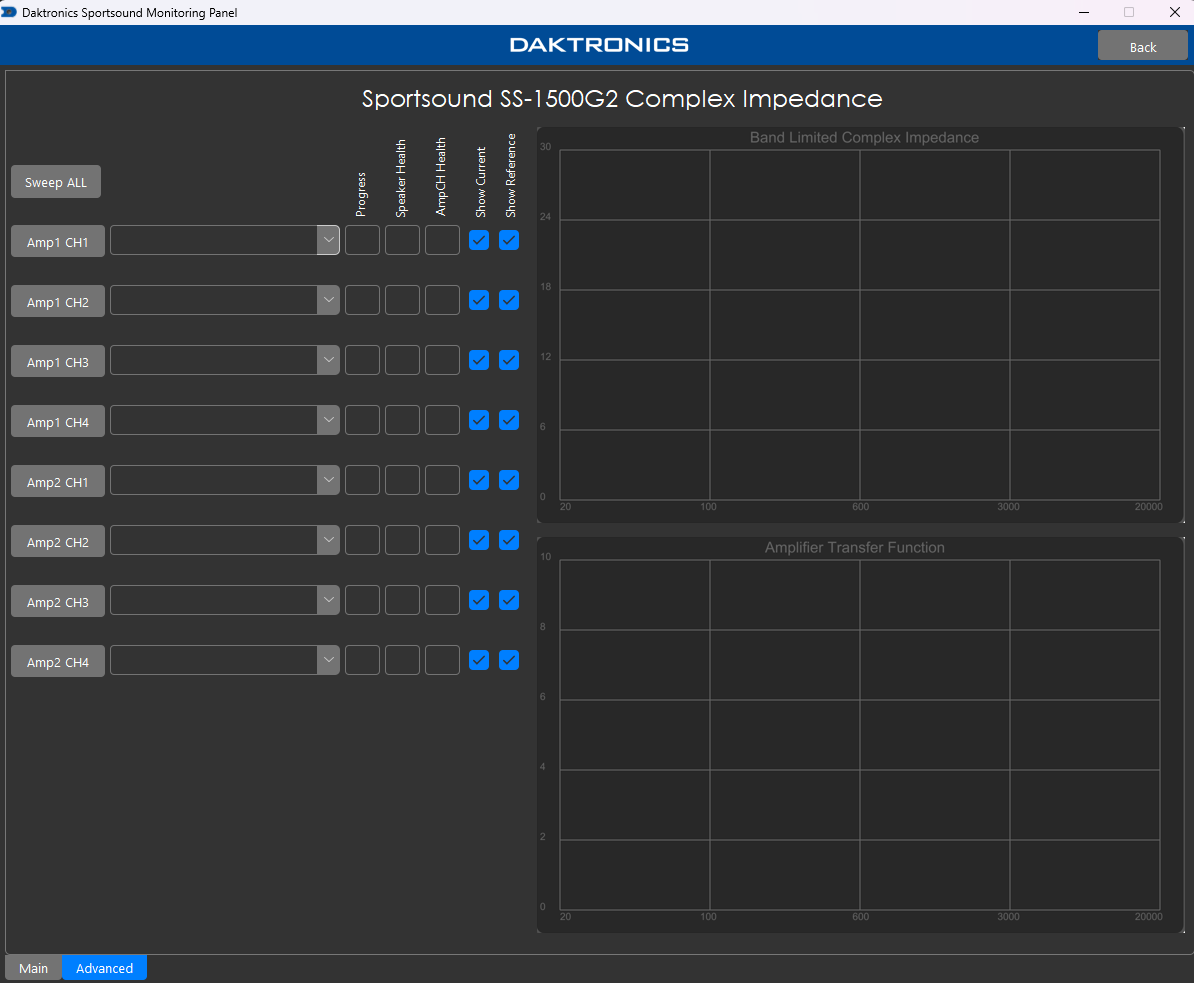
Task: Open the Amp1 CH1 dropdown arrow
Action: [x=328, y=240]
